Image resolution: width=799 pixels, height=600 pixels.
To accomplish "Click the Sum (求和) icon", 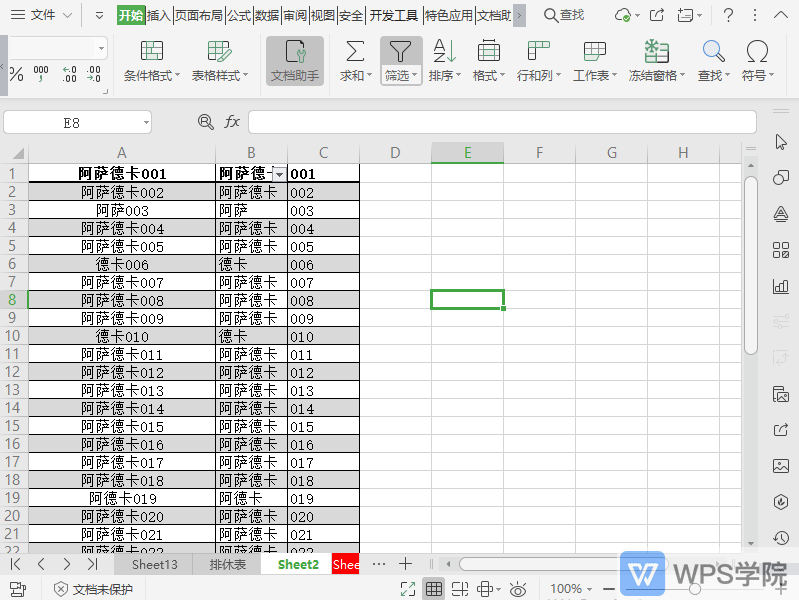I will (354, 52).
